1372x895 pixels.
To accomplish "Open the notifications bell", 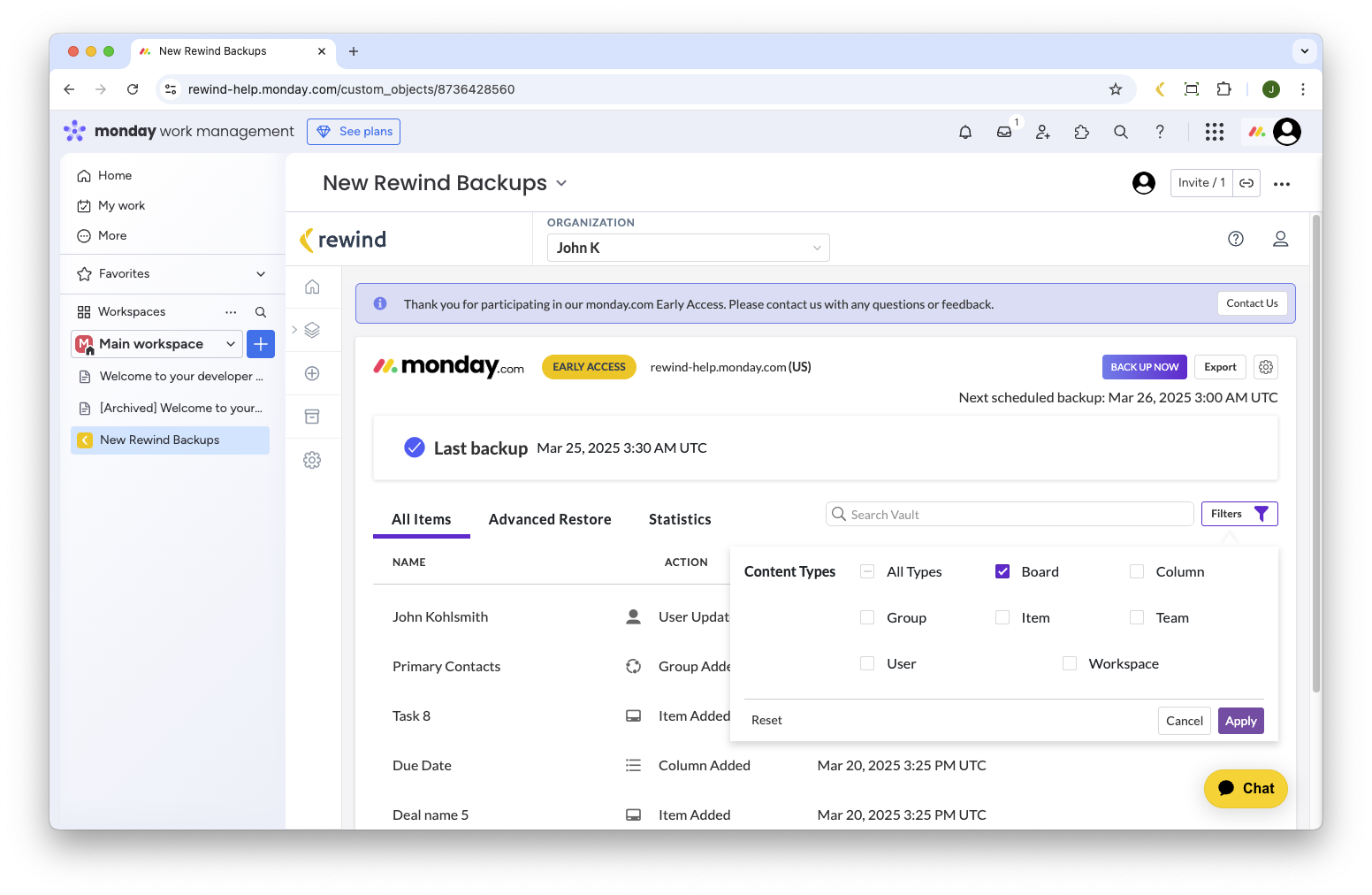I will pos(965,132).
